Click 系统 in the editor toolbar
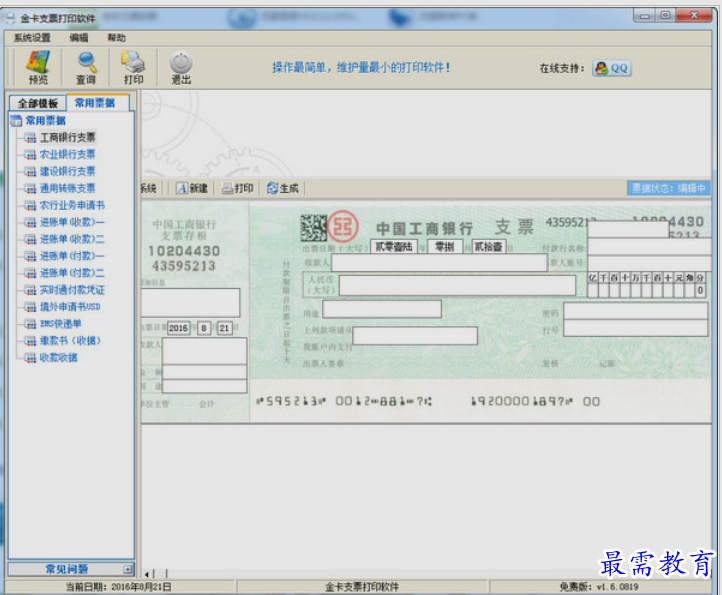Screen dimensions: 722x595 (x=148, y=188)
